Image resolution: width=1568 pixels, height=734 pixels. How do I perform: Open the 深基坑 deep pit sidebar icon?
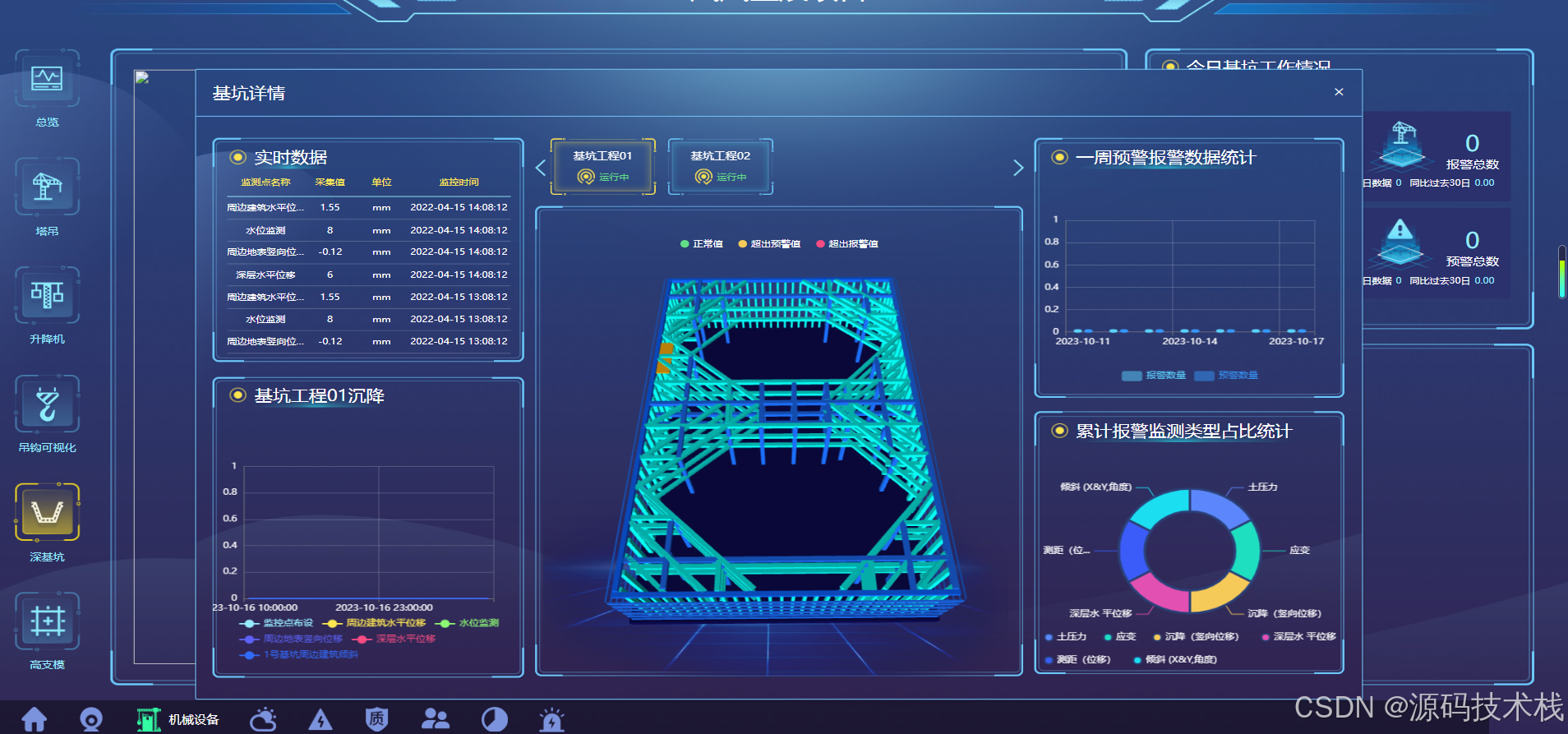click(x=47, y=512)
